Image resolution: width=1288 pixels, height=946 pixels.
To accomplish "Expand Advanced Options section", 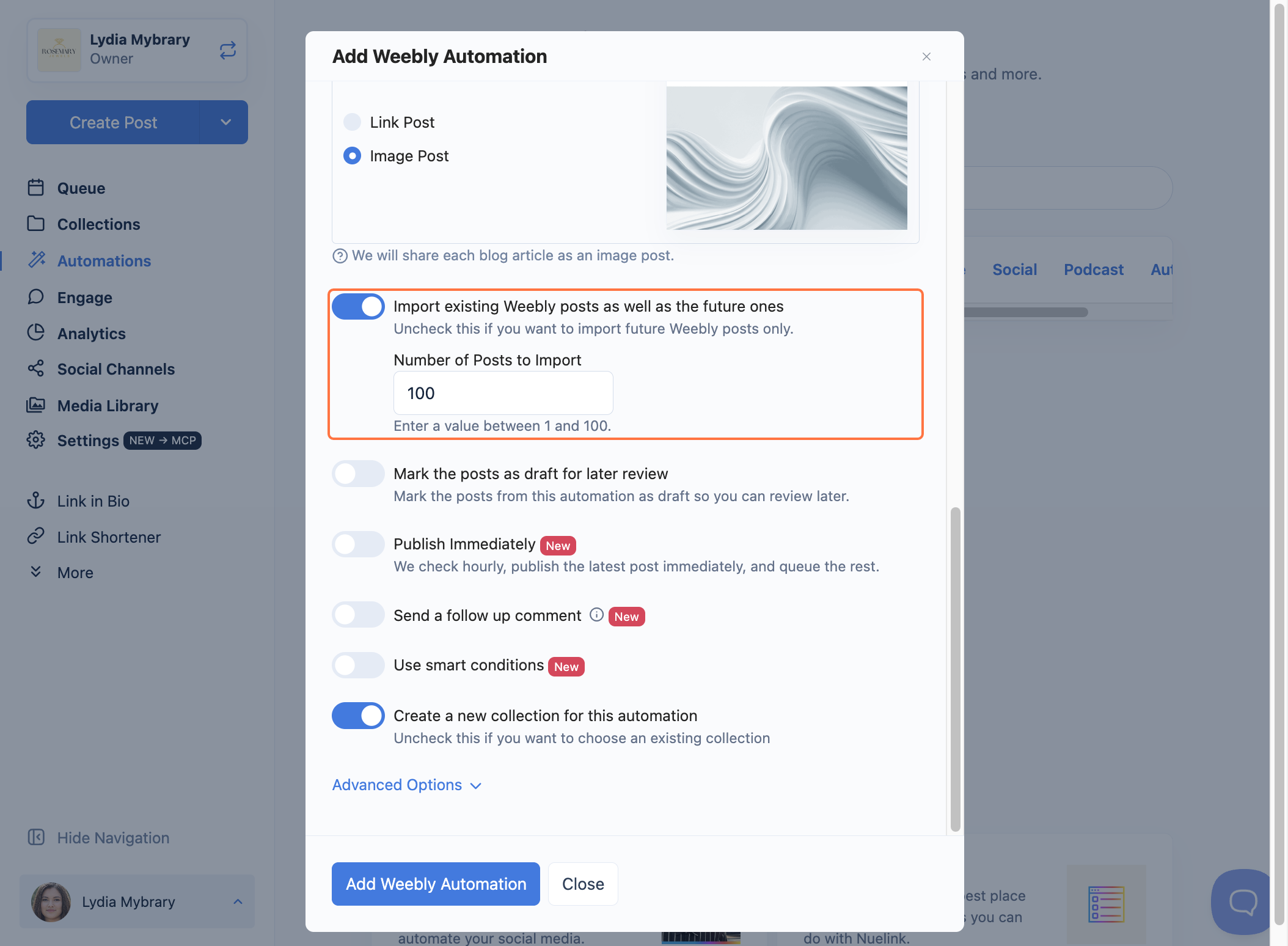I will coord(407,785).
